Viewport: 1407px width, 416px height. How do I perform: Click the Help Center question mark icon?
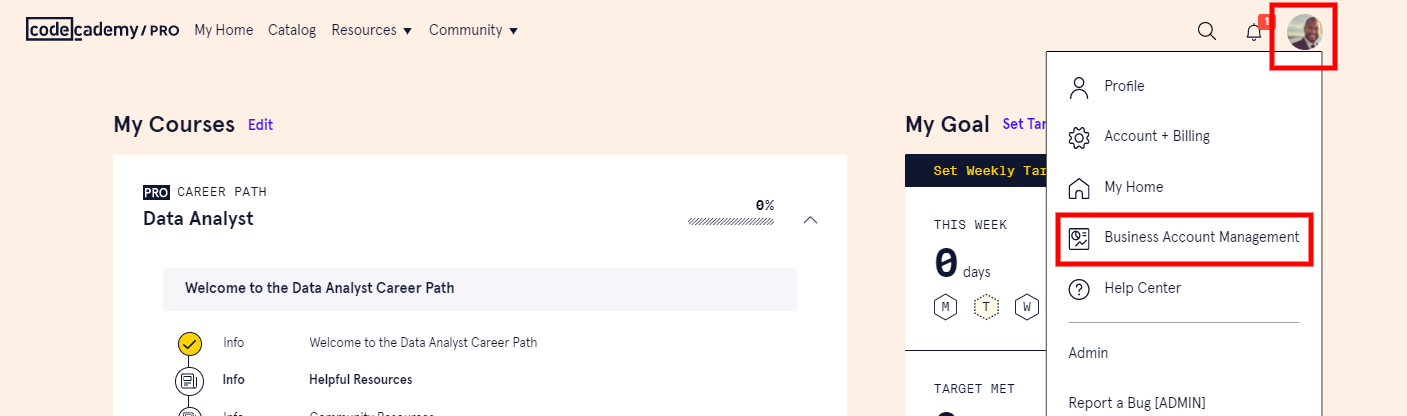1079,289
